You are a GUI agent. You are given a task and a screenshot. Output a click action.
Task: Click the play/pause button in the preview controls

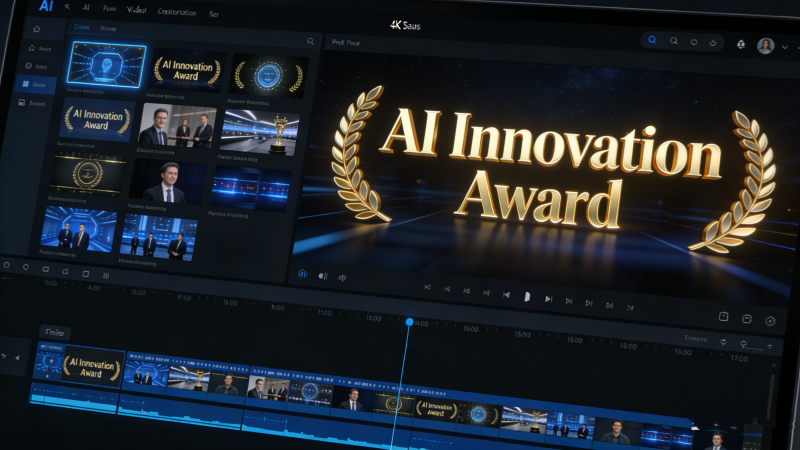[x=527, y=297]
